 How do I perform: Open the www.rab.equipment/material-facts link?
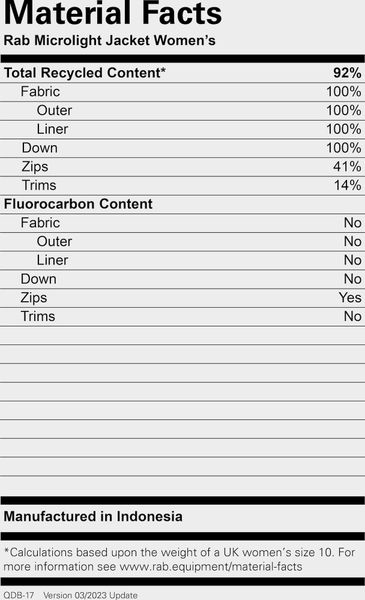[x=211, y=567]
